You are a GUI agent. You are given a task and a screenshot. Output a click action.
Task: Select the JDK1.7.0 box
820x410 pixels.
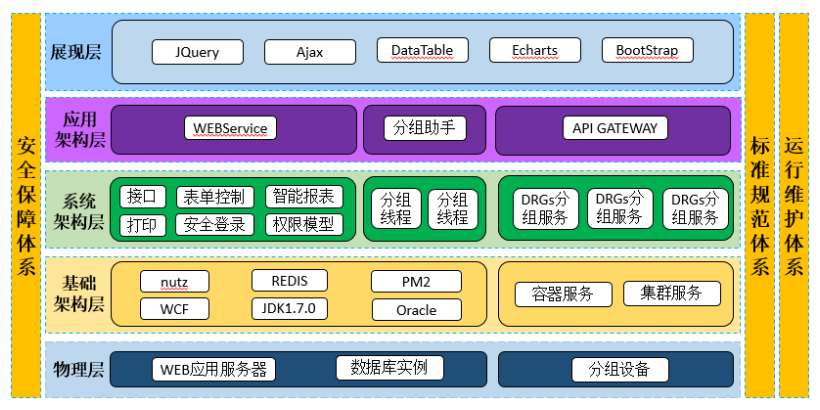(x=289, y=309)
